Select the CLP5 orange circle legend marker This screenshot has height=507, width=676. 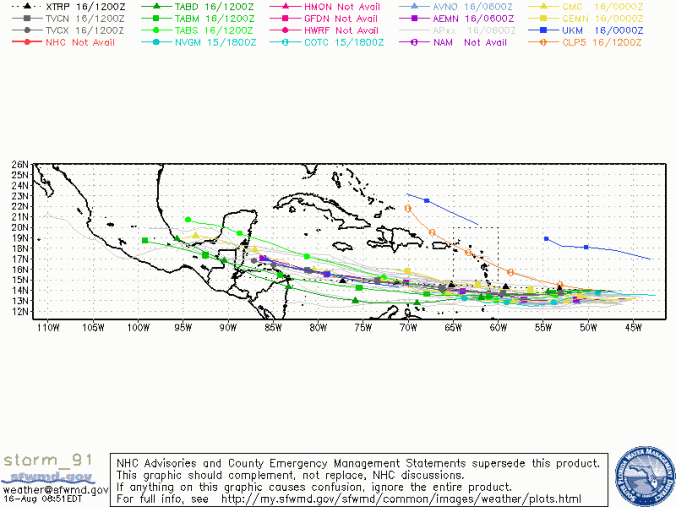click(x=543, y=42)
